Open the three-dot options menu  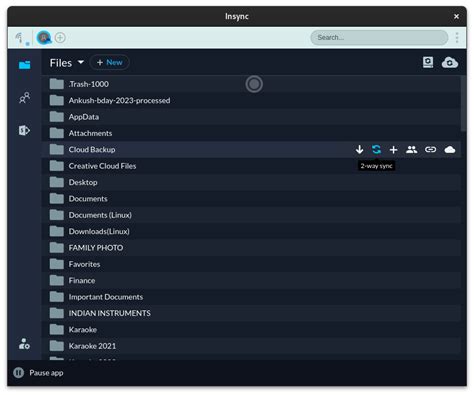pyautogui.click(x=457, y=38)
